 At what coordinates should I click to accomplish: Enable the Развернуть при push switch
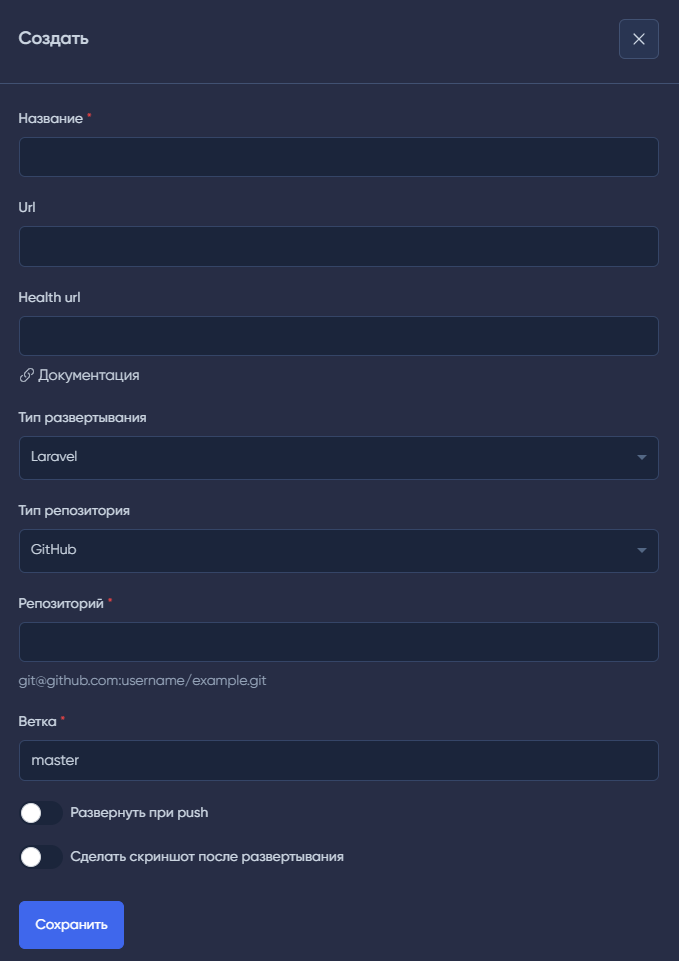click(41, 813)
